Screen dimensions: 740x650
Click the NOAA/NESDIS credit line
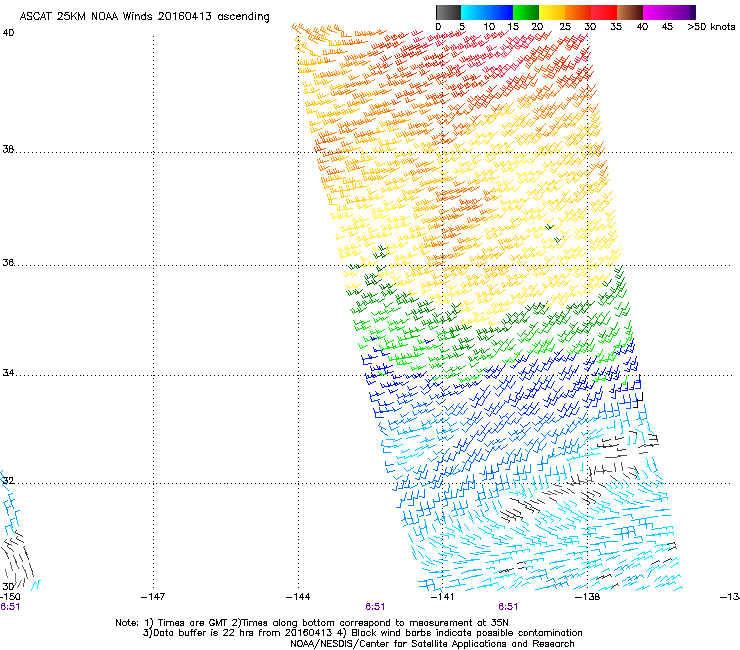[x=432, y=644]
